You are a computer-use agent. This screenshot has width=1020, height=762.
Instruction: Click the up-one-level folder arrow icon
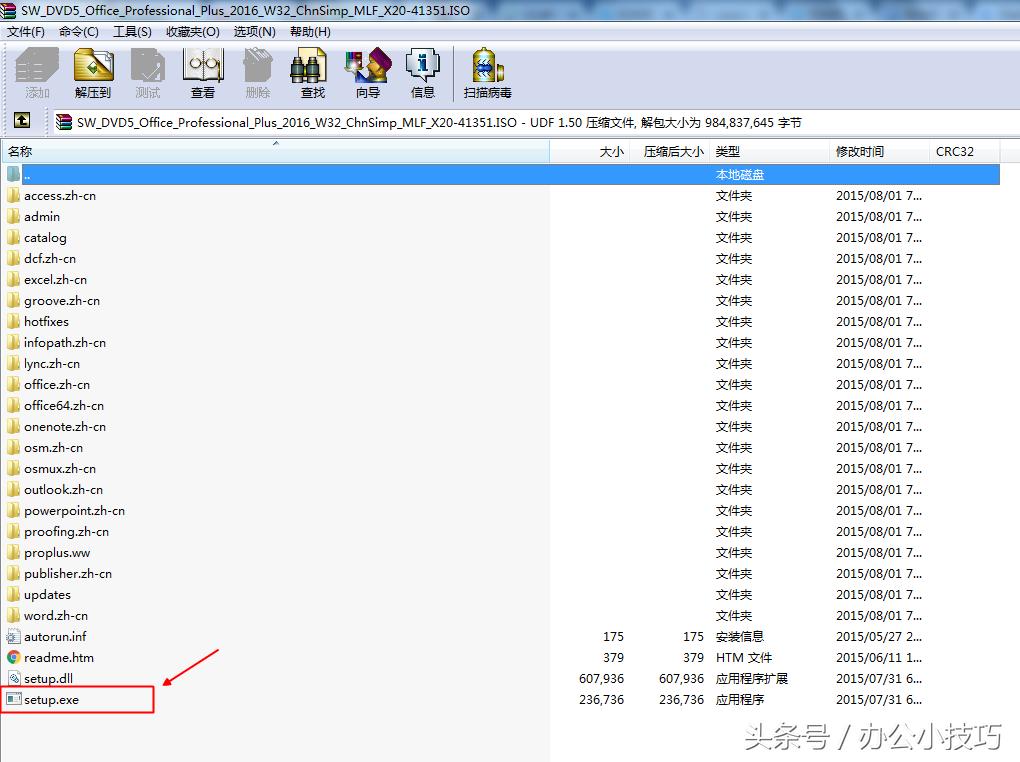point(22,120)
